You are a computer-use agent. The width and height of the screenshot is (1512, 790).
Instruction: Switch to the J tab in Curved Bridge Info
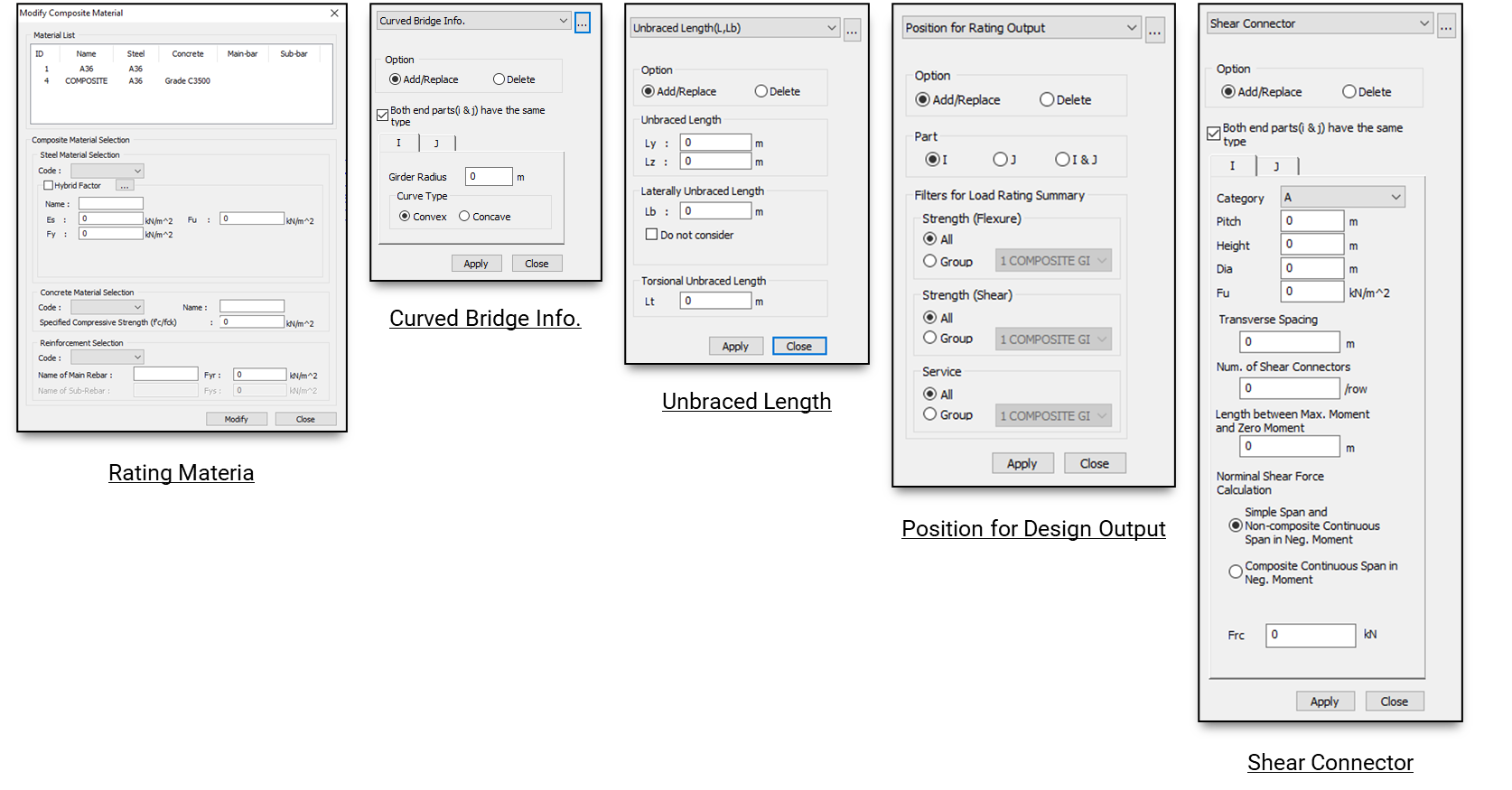tap(436, 144)
